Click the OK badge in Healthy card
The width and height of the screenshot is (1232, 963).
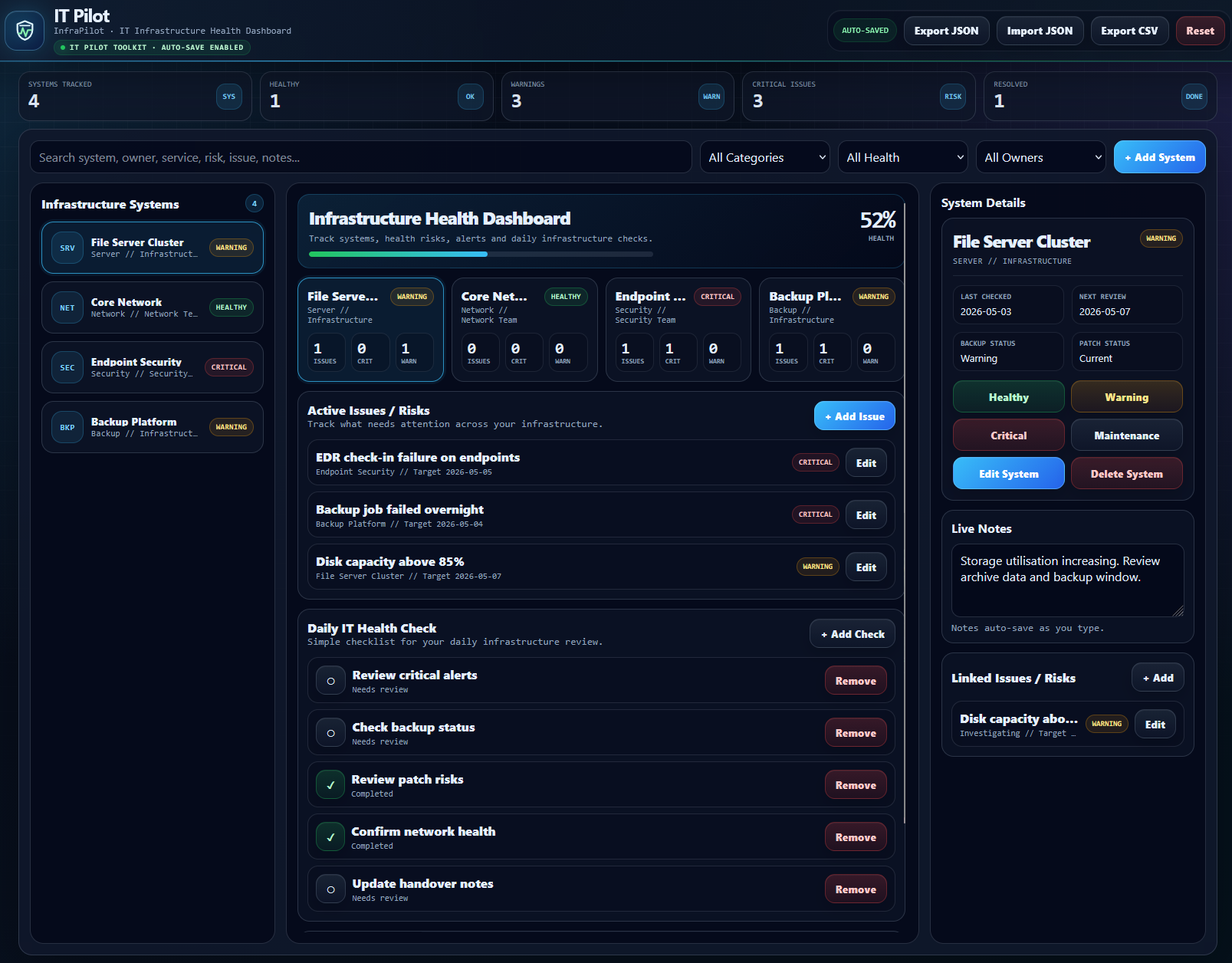470,97
